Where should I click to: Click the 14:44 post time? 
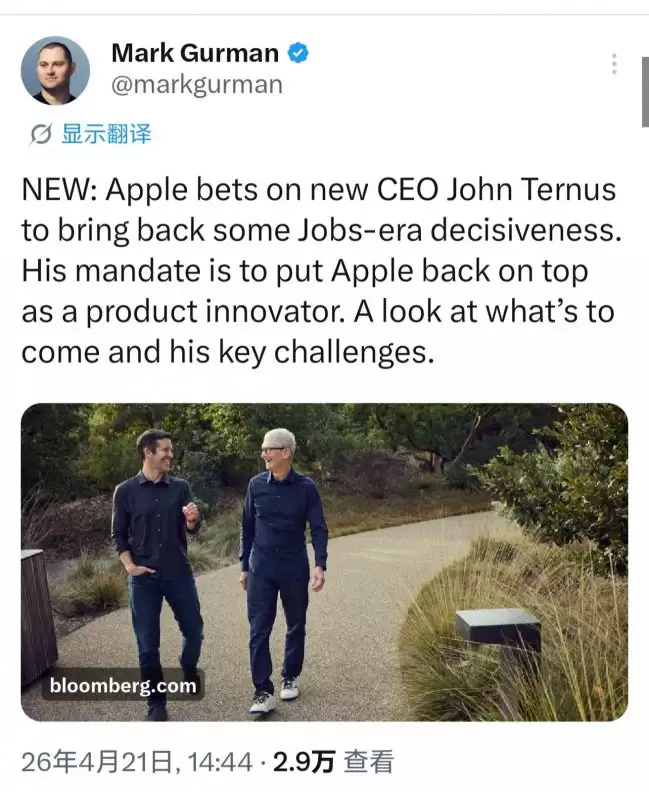pos(220,762)
